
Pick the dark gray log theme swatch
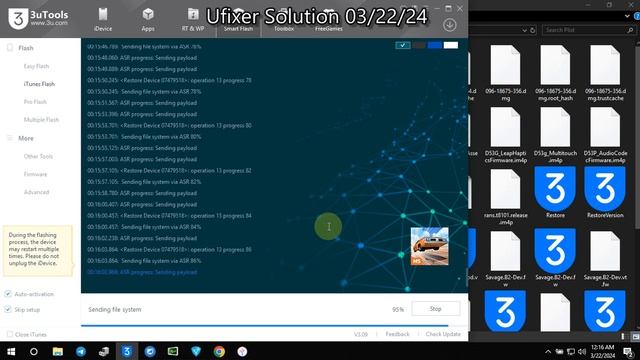[x=419, y=45]
